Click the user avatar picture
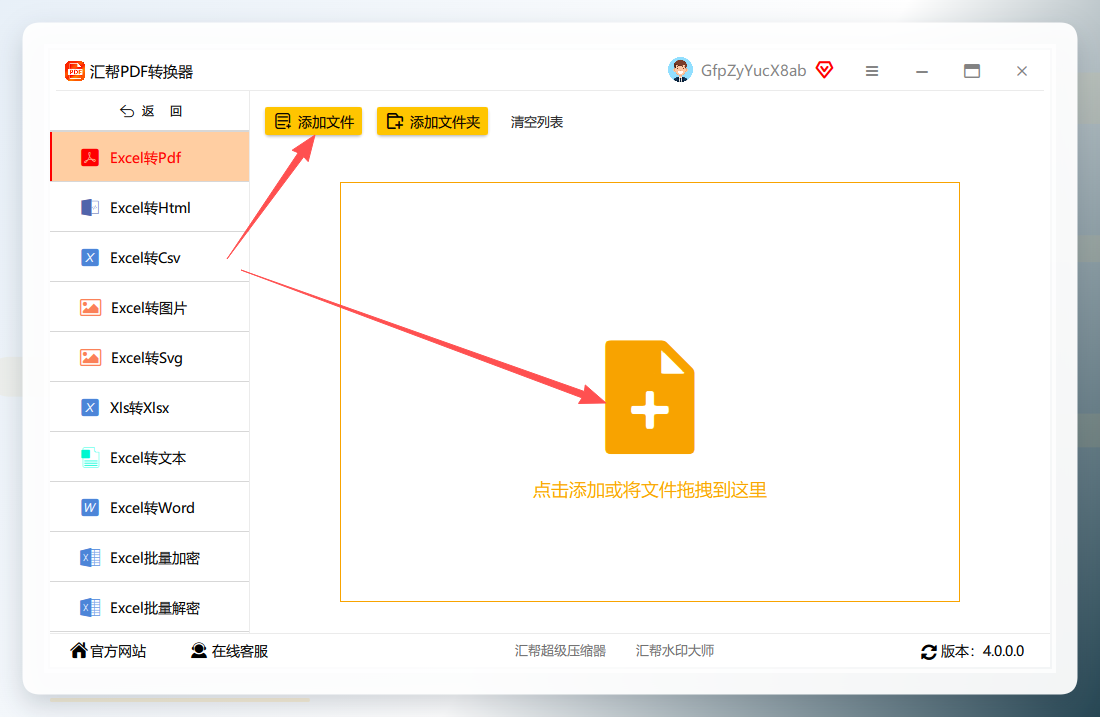The image size is (1100, 717). (680, 70)
